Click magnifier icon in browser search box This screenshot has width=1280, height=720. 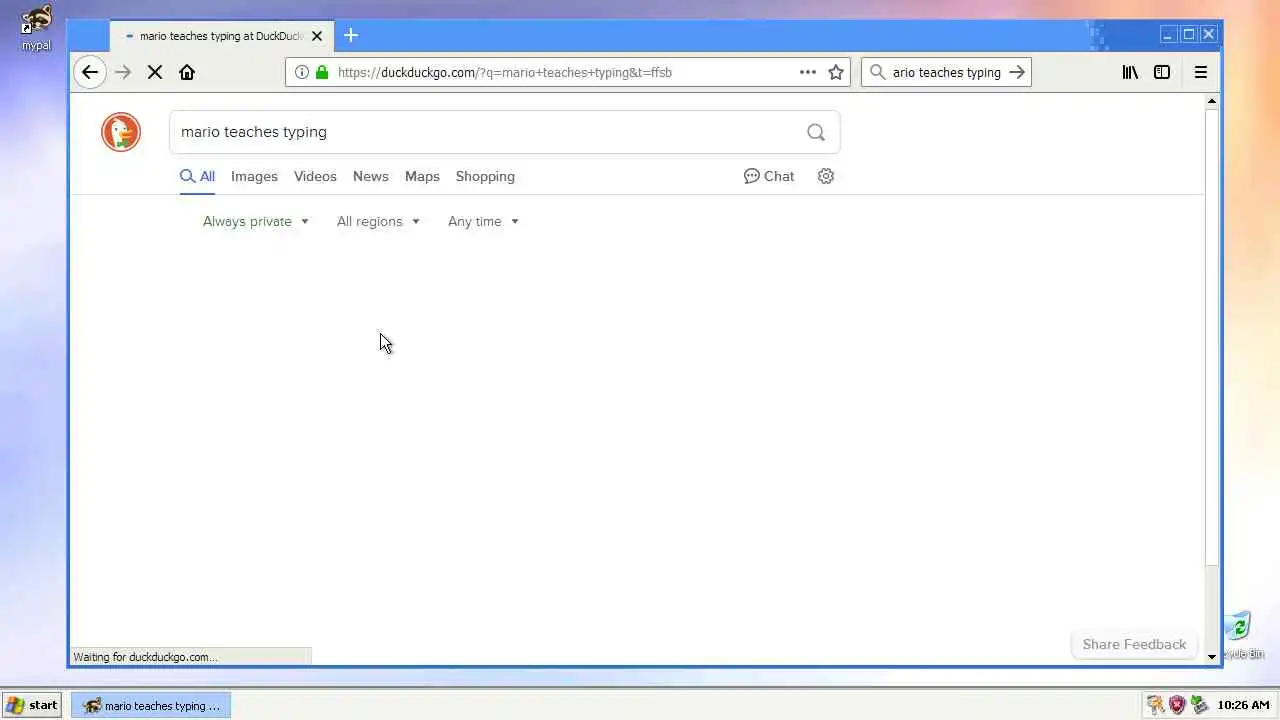tap(877, 72)
